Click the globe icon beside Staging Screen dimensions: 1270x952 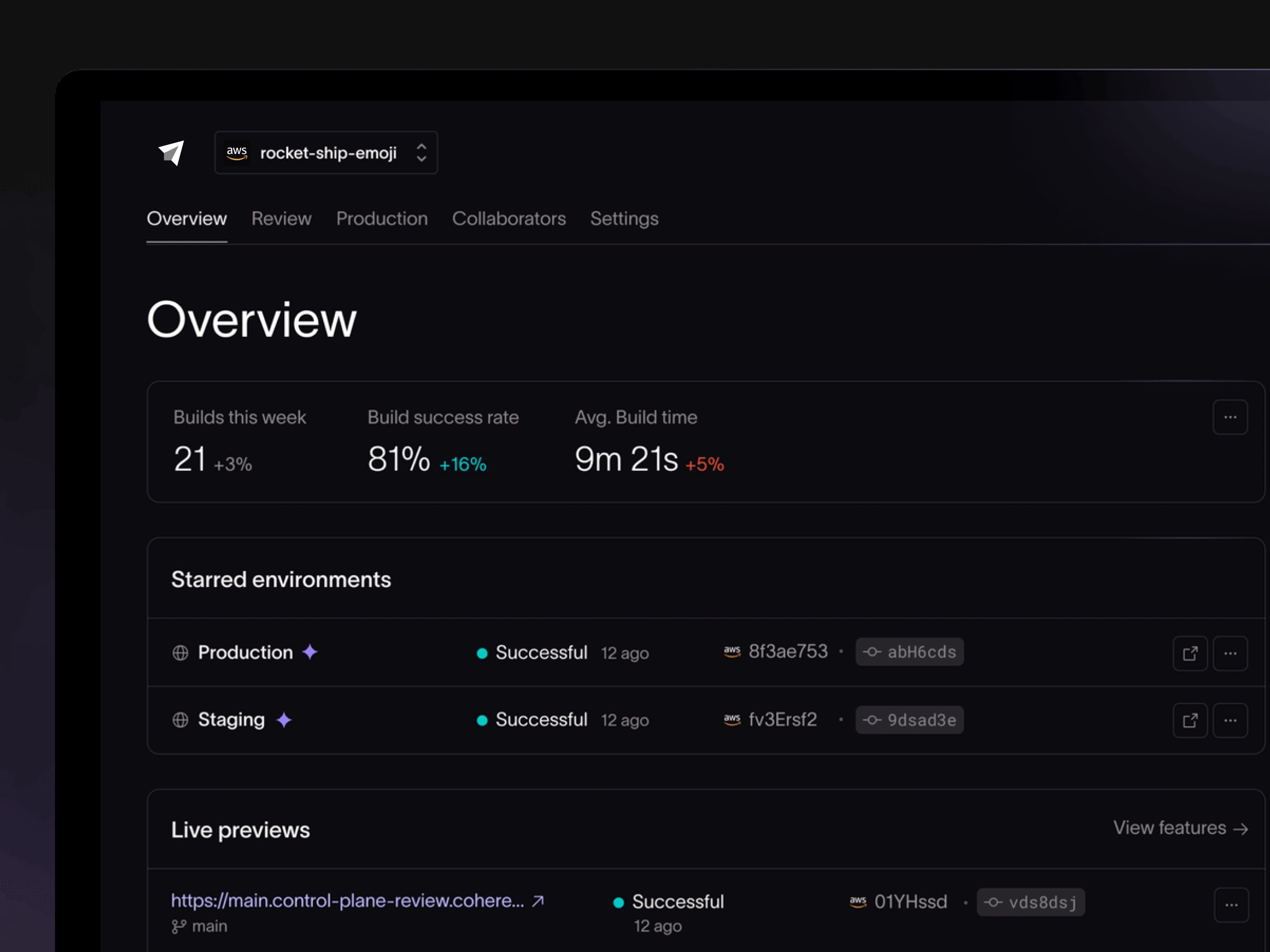(x=180, y=720)
